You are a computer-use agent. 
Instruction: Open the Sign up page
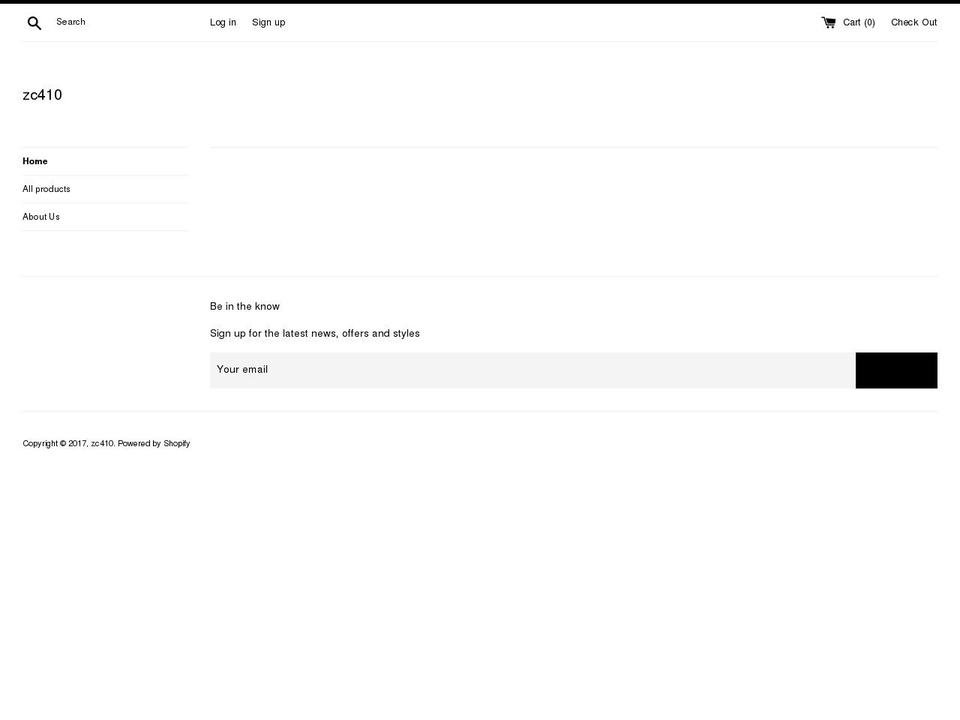(x=269, y=22)
